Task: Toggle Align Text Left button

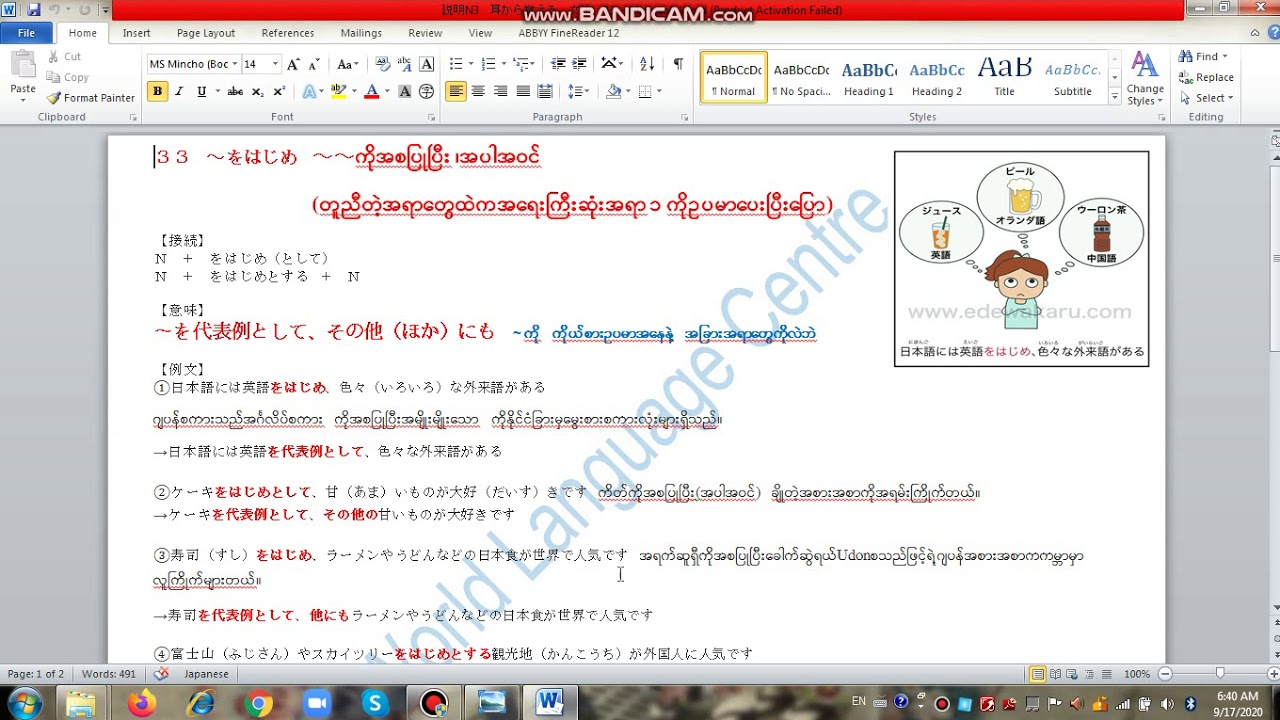Action: (x=456, y=91)
